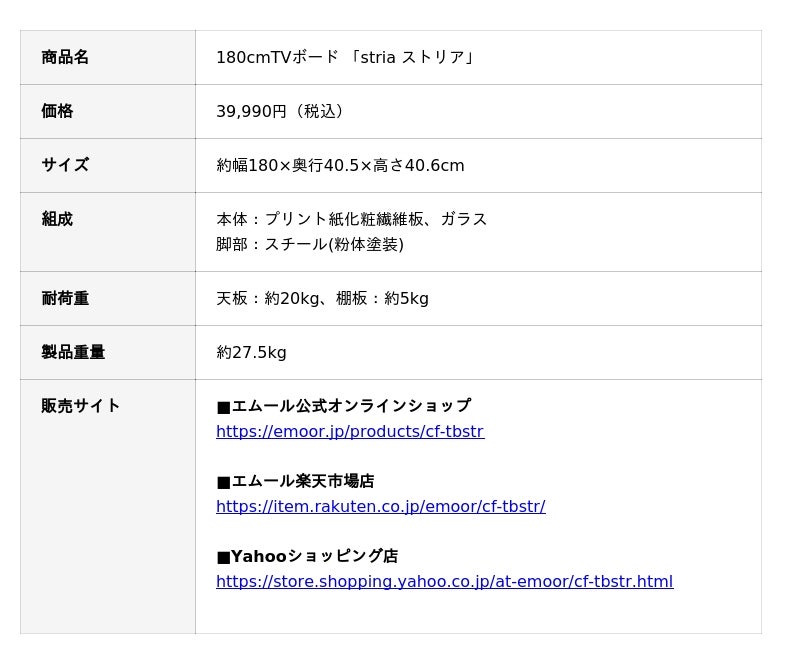Click the 商品名 row header

click(x=65, y=57)
